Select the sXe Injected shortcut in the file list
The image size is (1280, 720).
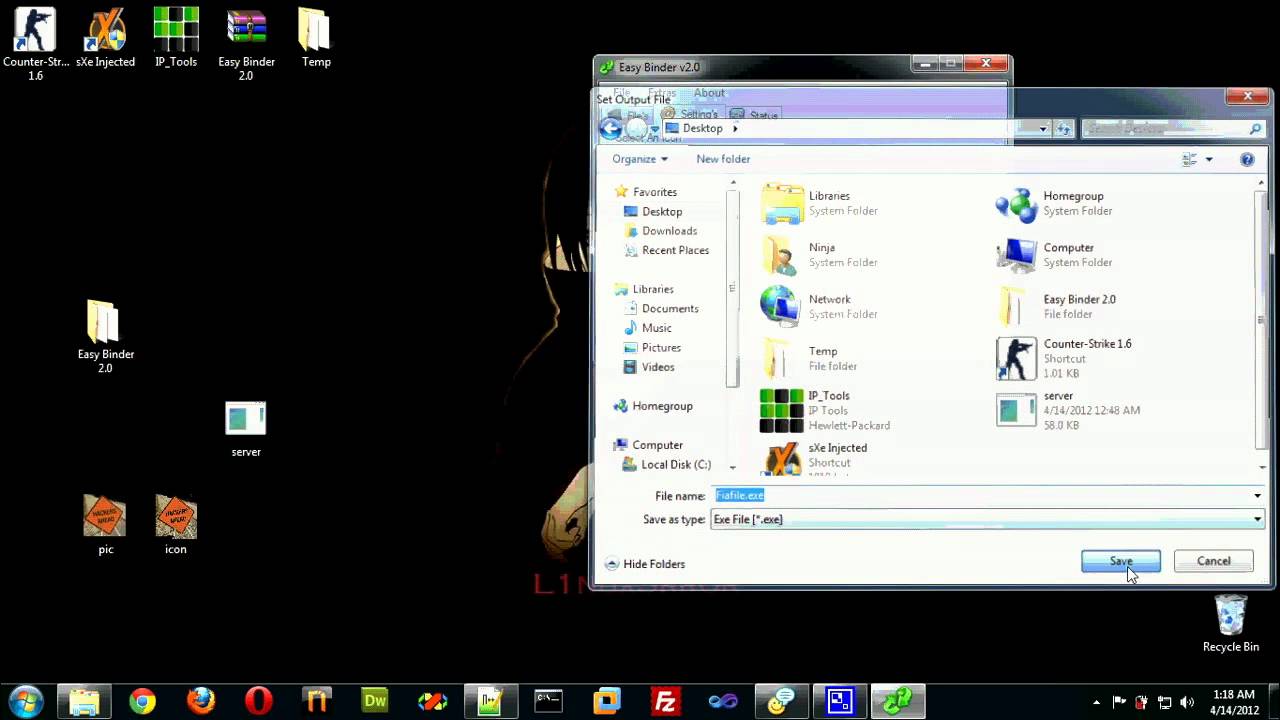point(815,458)
